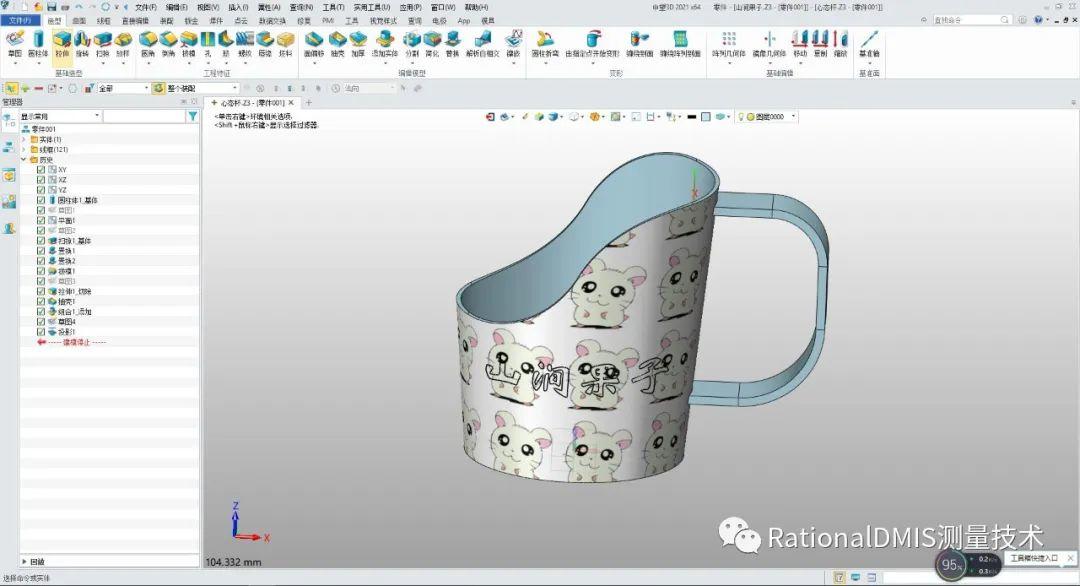The width and height of the screenshot is (1080, 586).
Task: Expand the 线框(121) tree folder
Action: tap(24, 149)
